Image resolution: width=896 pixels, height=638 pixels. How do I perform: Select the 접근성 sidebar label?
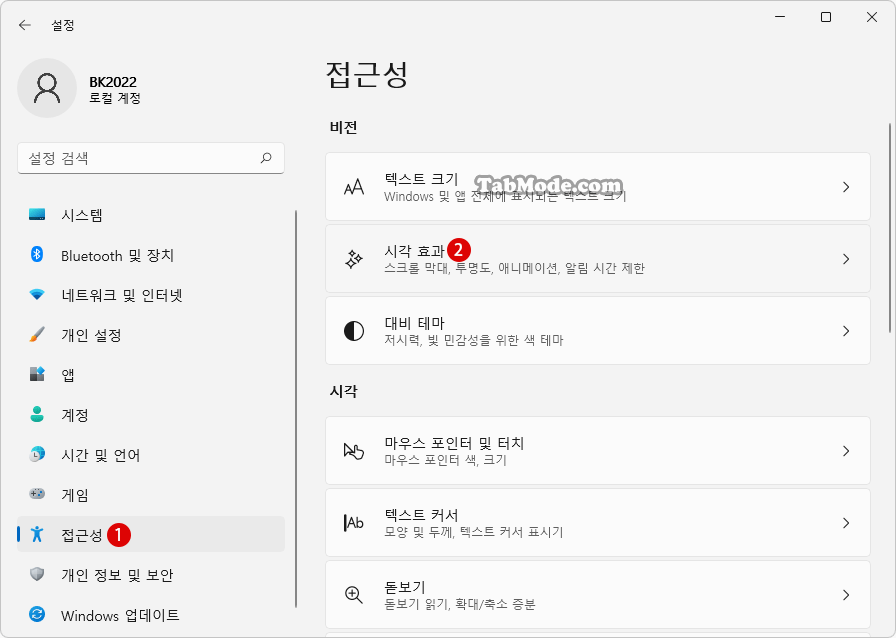(82, 535)
